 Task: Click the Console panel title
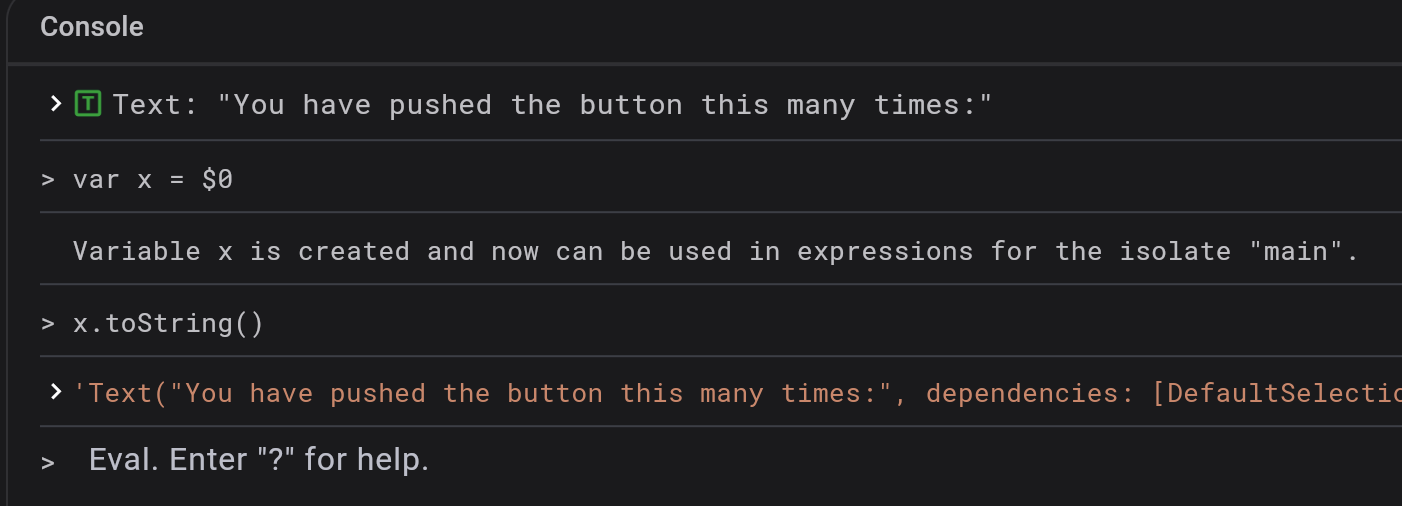[x=92, y=27]
